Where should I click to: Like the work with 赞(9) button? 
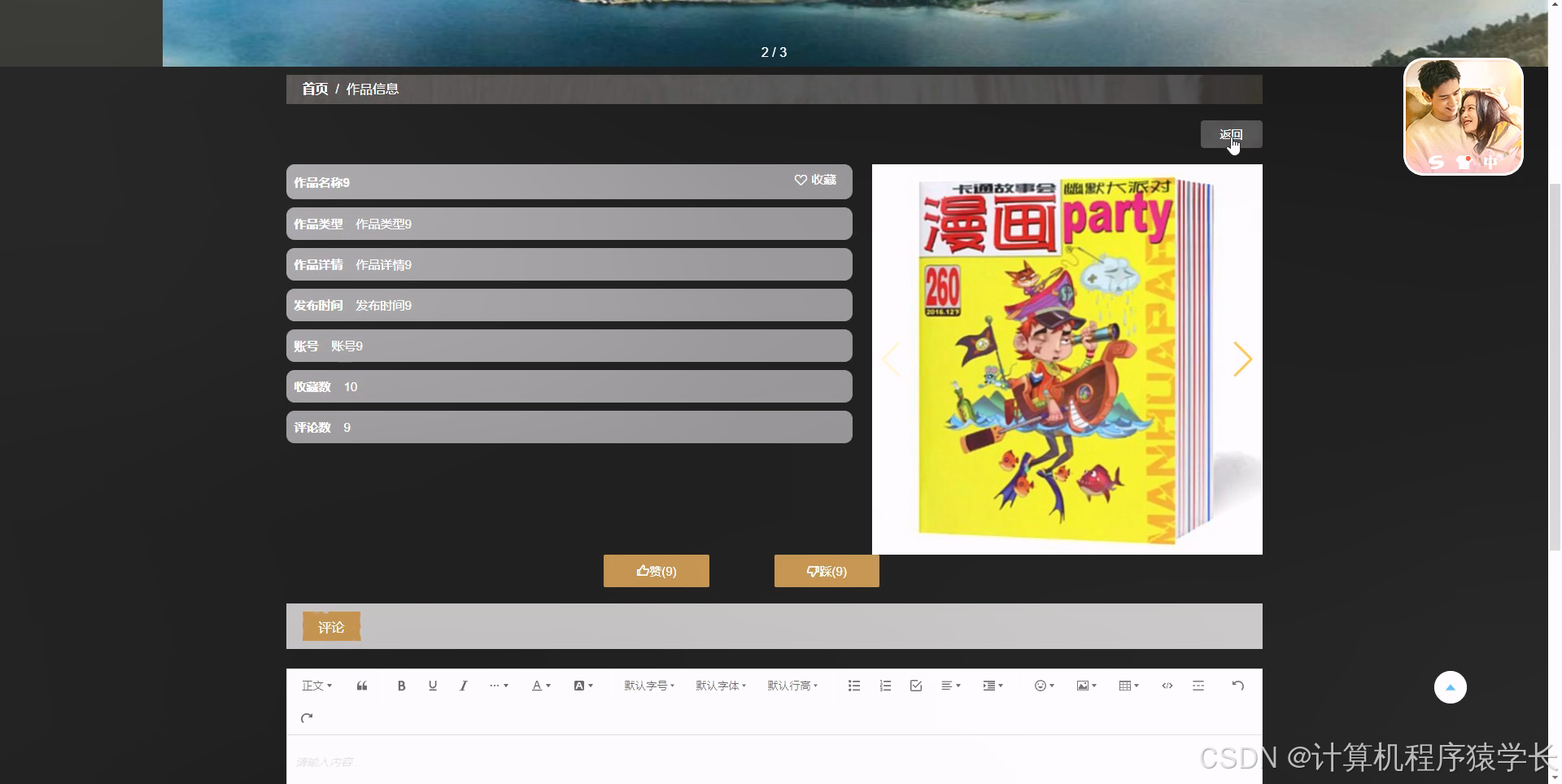tap(657, 571)
